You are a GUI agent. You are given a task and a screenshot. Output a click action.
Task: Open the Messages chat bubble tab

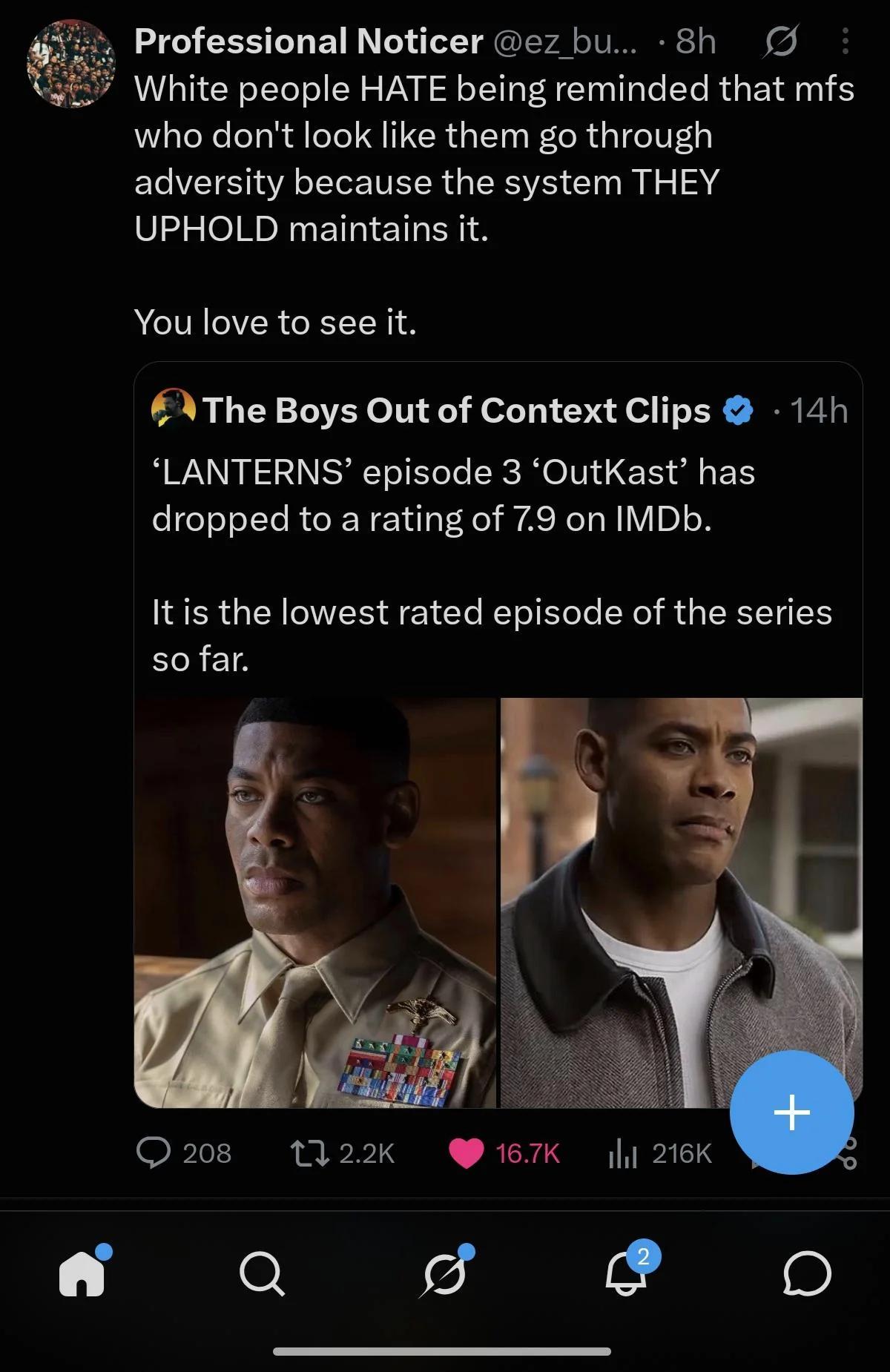(x=807, y=1273)
